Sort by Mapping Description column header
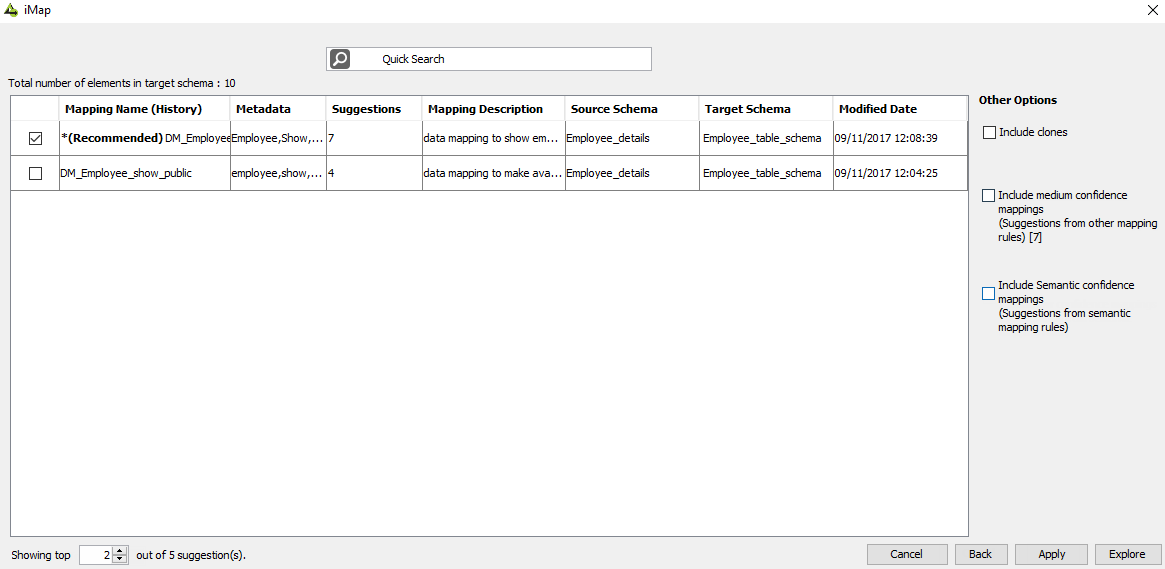Screen dimensions: 1165x569 tap(493, 109)
